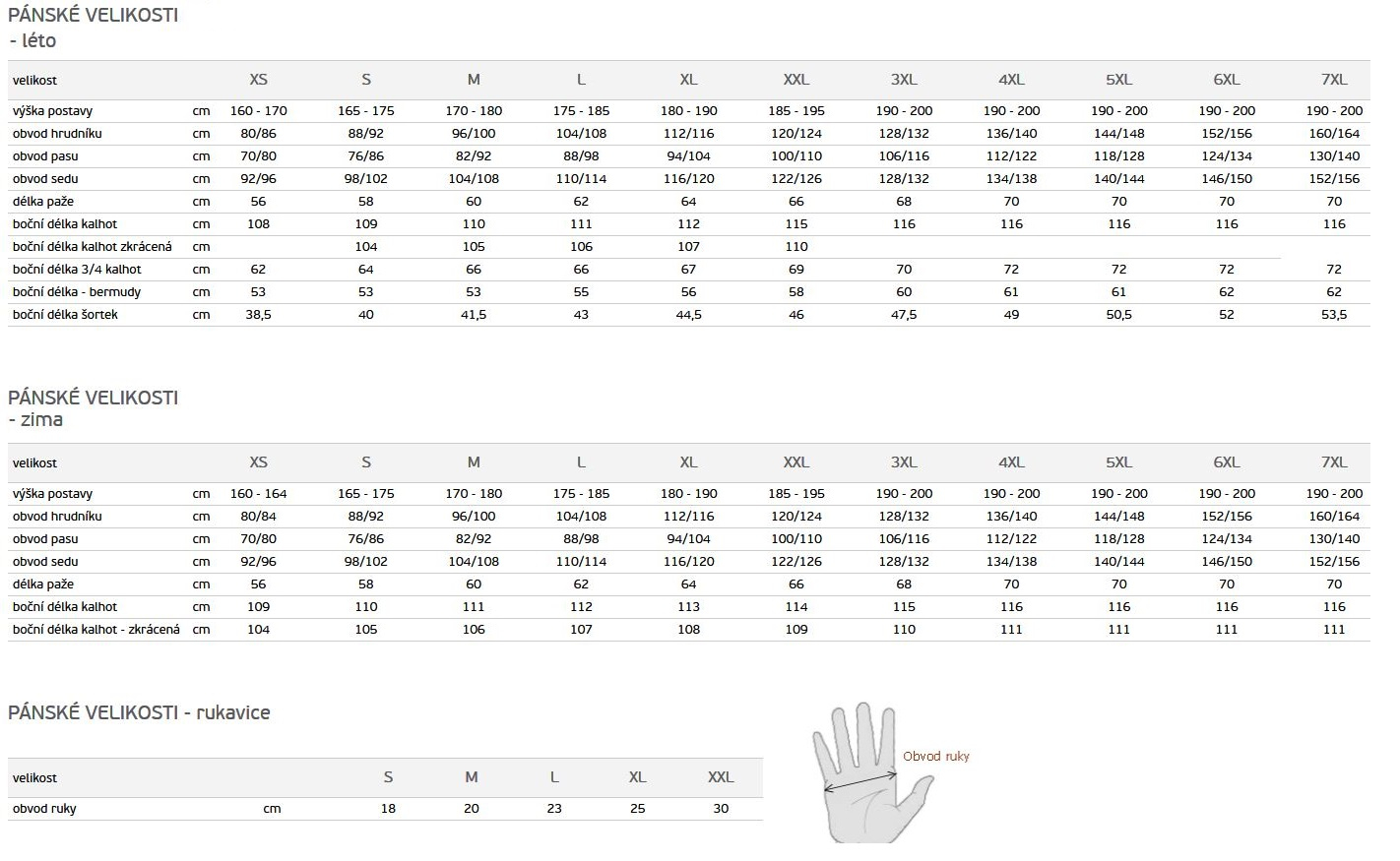Click the 'velikost' header of glove table

pyautogui.click(x=34, y=778)
